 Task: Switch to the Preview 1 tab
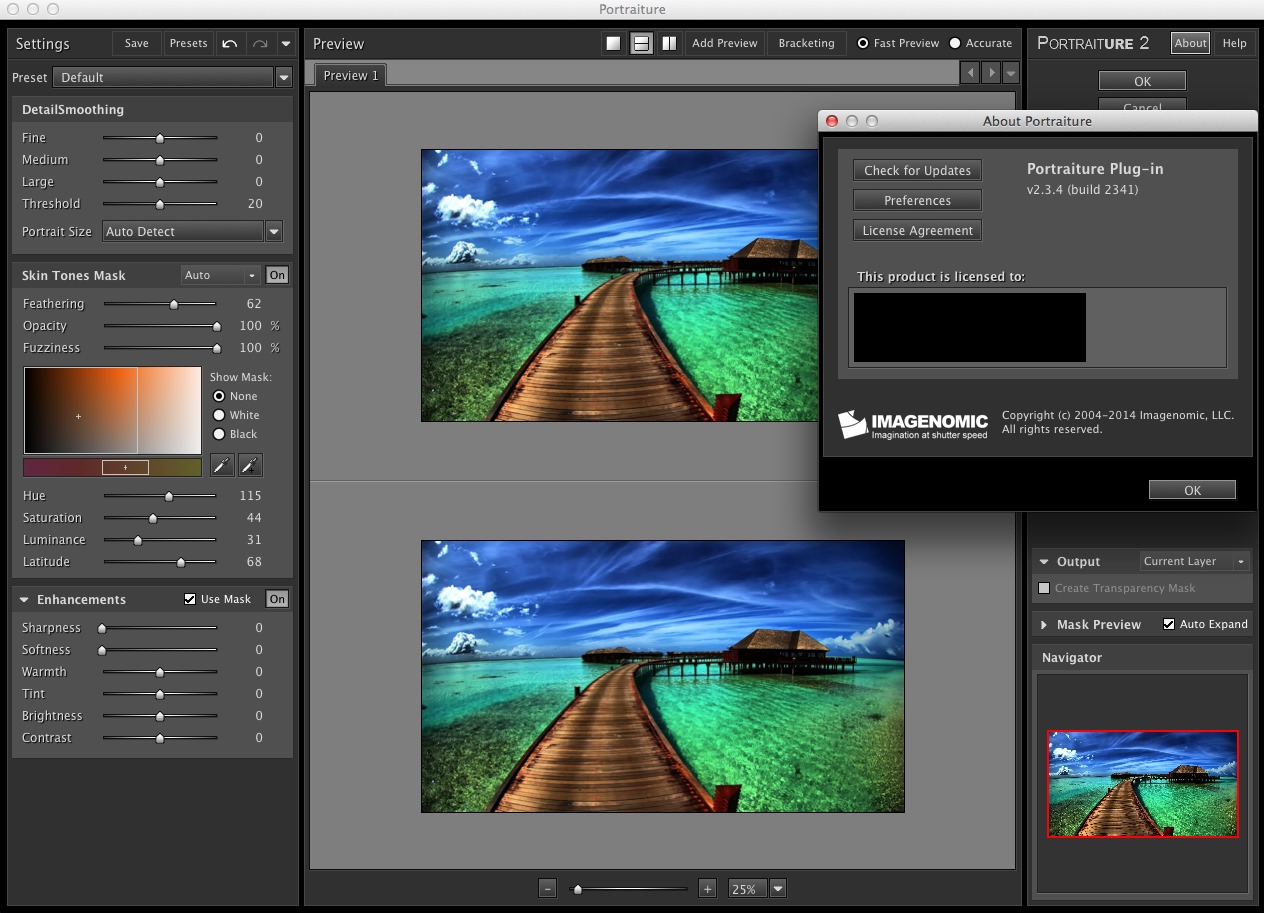point(351,75)
